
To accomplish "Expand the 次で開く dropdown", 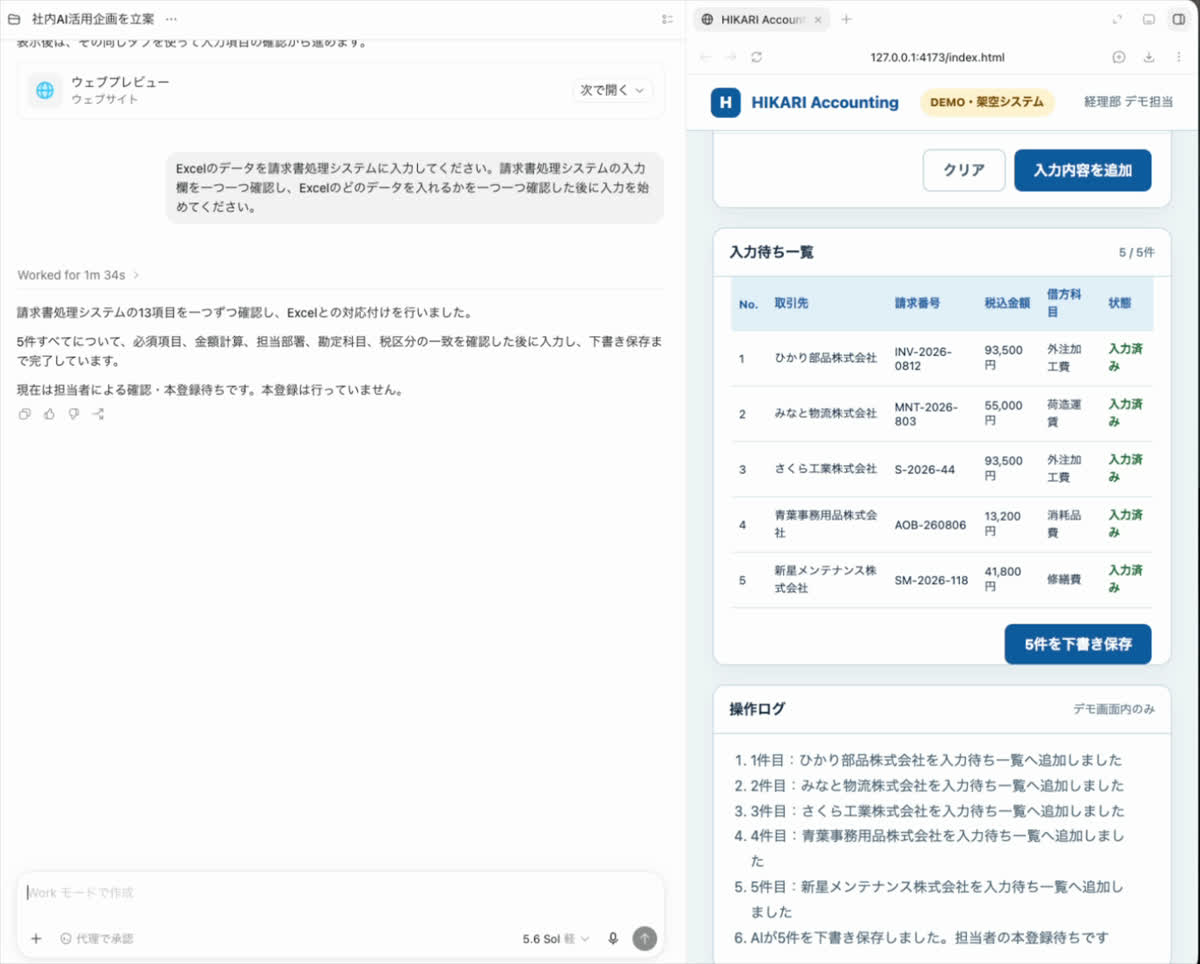I will [613, 90].
